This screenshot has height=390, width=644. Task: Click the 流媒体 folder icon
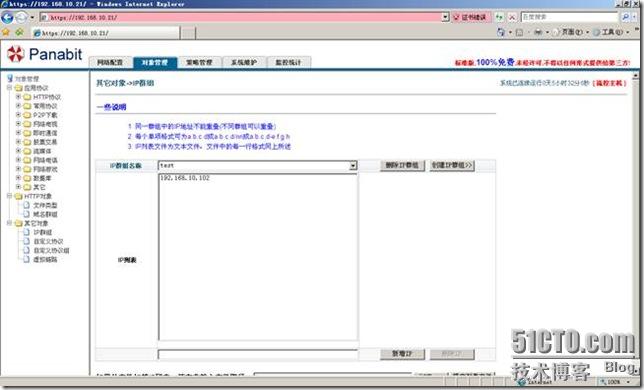(28, 151)
